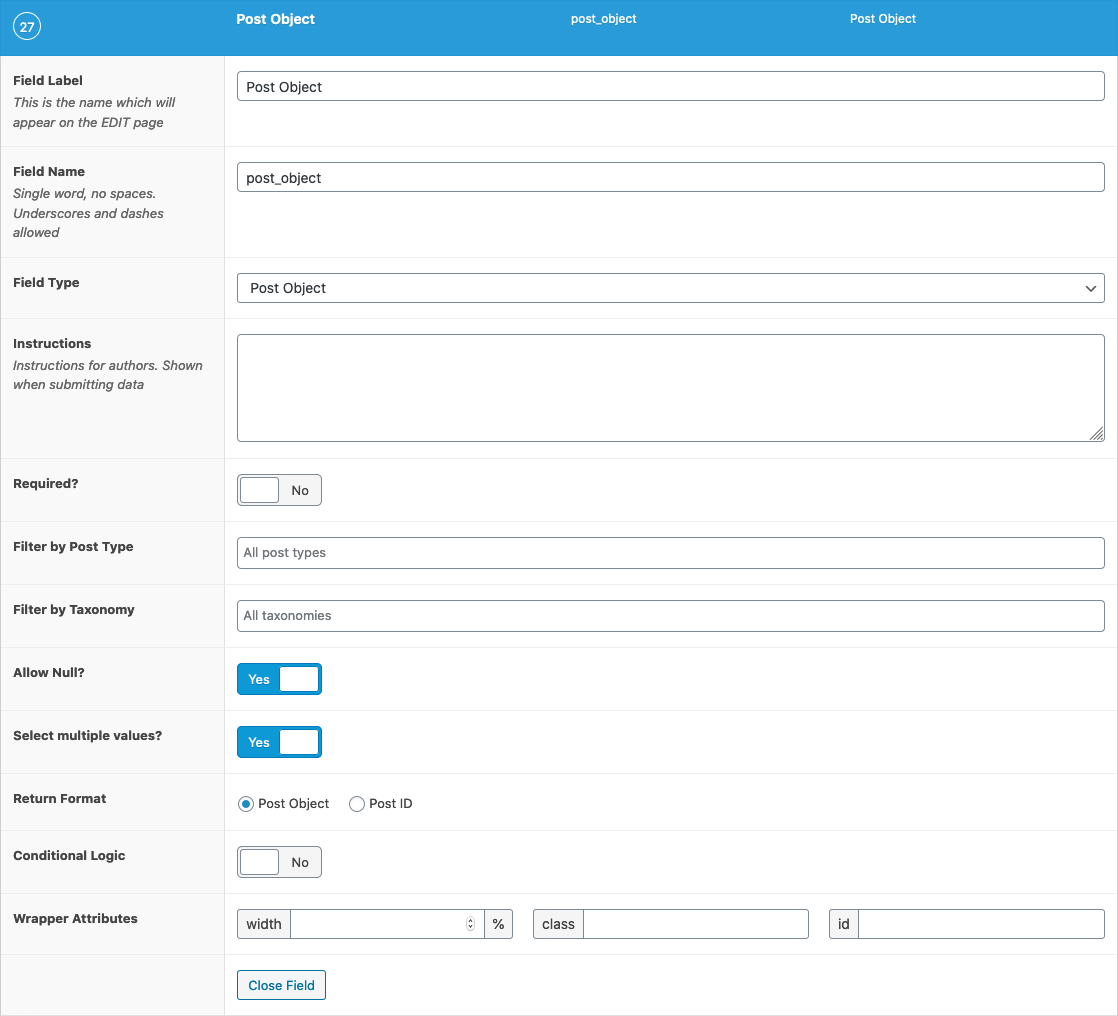Screen dimensions: 1118x1016
Task: Click the width prefix label
Action: [264, 924]
